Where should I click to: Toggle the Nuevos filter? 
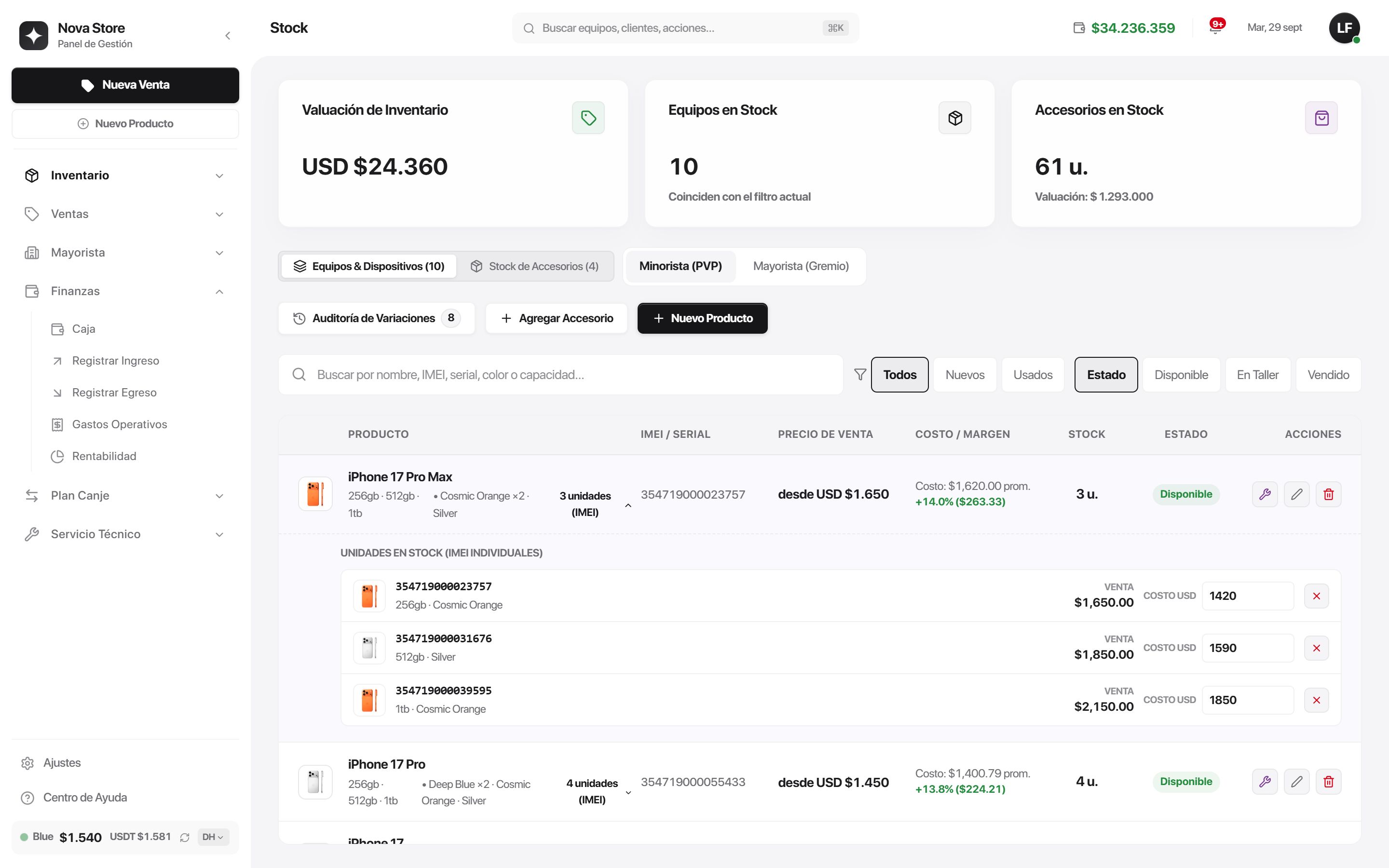point(965,375)
